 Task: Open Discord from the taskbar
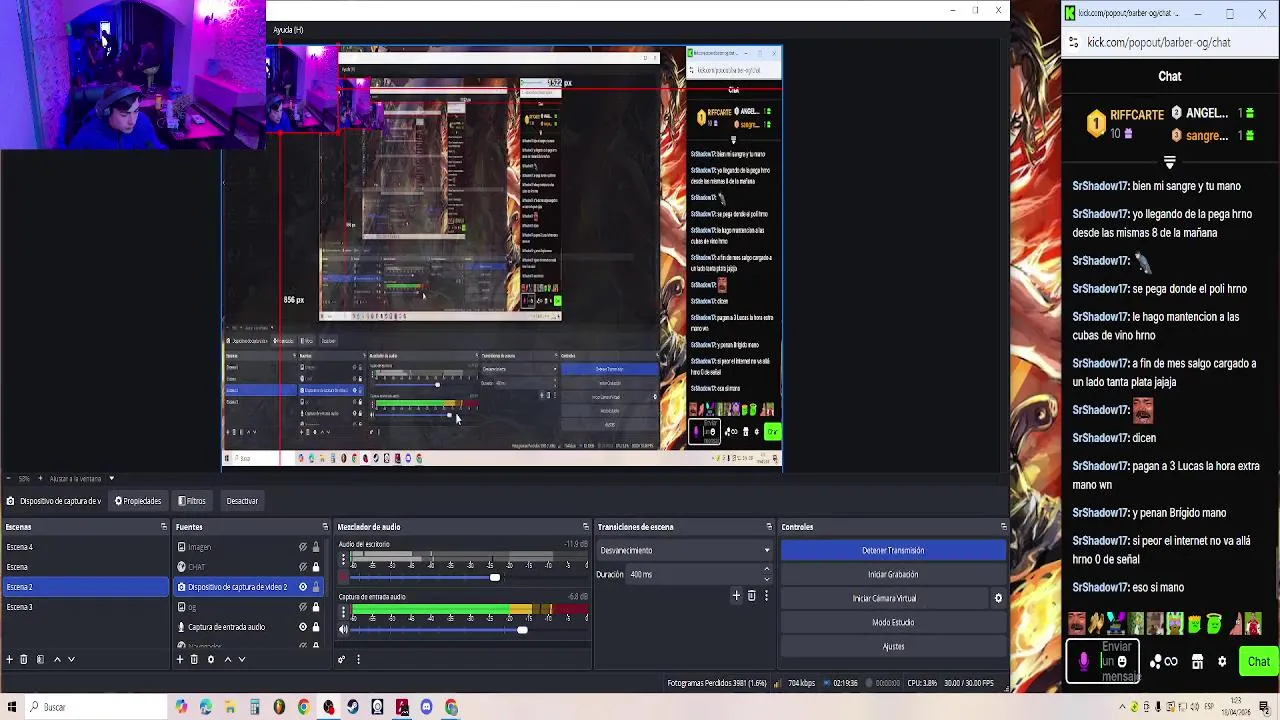pyautogui.click(x=427, y=707)
